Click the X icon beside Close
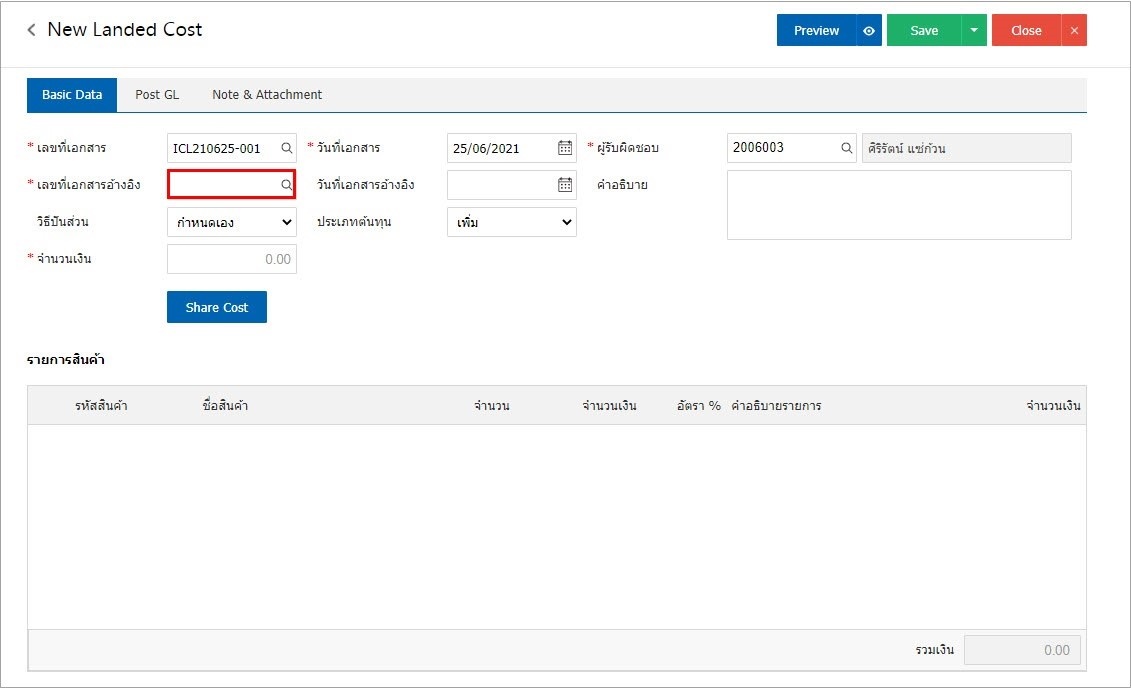This screenshot has width=1131, height=688. click(x=1074, y=30)
